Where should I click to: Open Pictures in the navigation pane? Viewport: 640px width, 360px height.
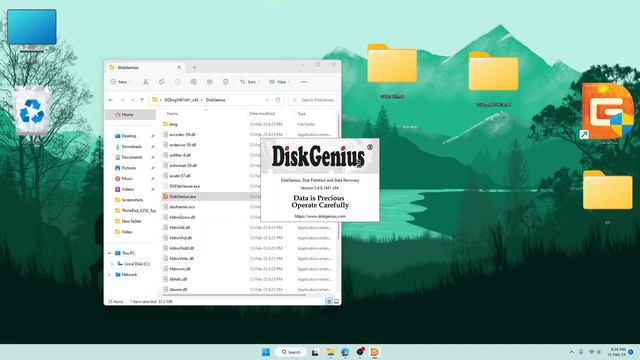click(x=129, y=168)
